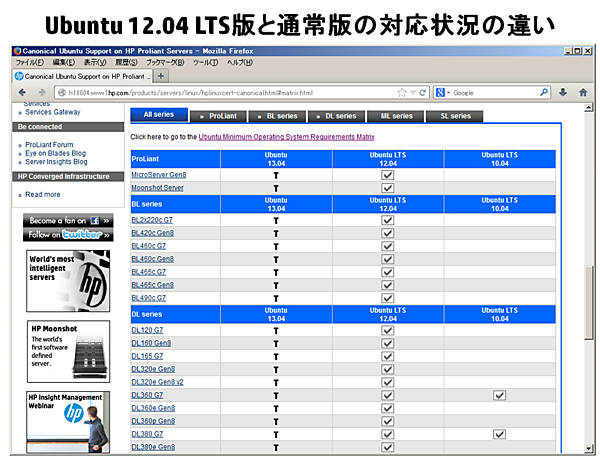This screenshot has height=456, width=600.
Task: Open the URL history dropdown arrow
Action: click(x=412, y=93)
